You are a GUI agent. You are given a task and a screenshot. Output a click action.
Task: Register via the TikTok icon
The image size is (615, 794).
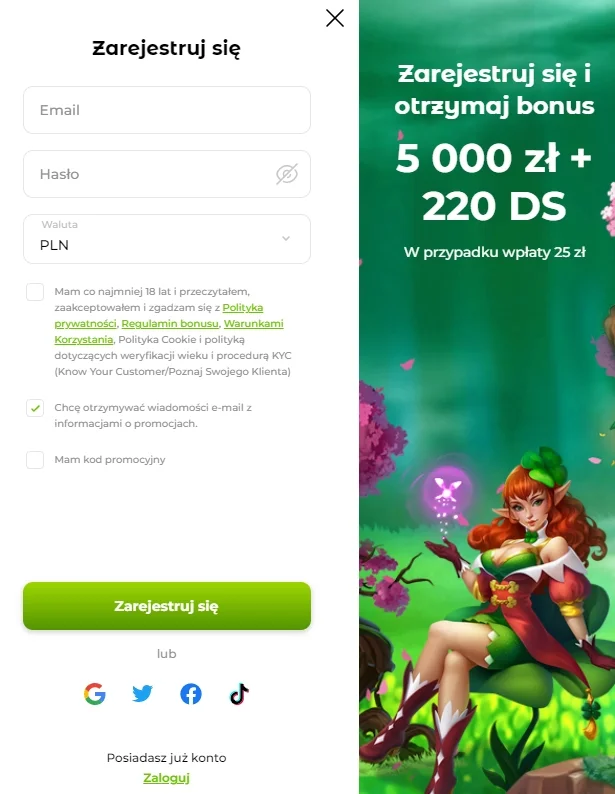coord(239,694)
